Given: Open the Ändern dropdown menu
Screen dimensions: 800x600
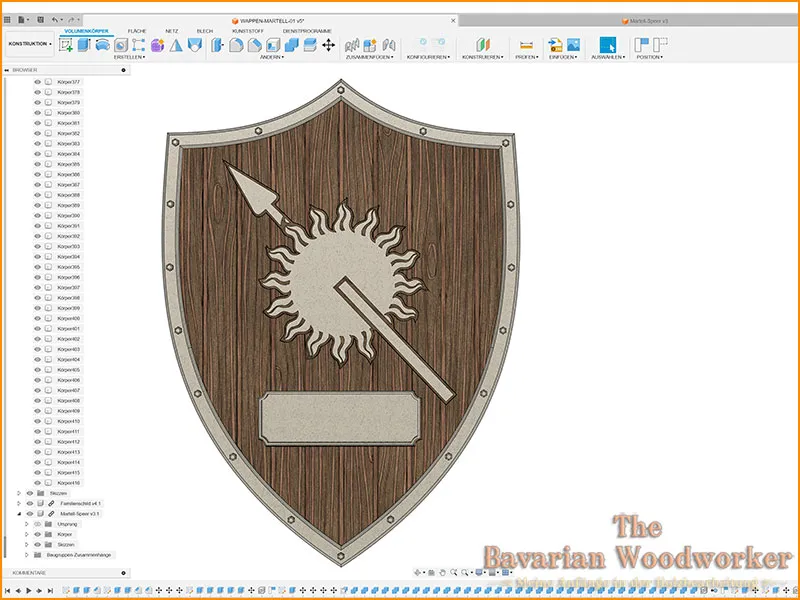Looking at the screenshot, I should point(272,57).
